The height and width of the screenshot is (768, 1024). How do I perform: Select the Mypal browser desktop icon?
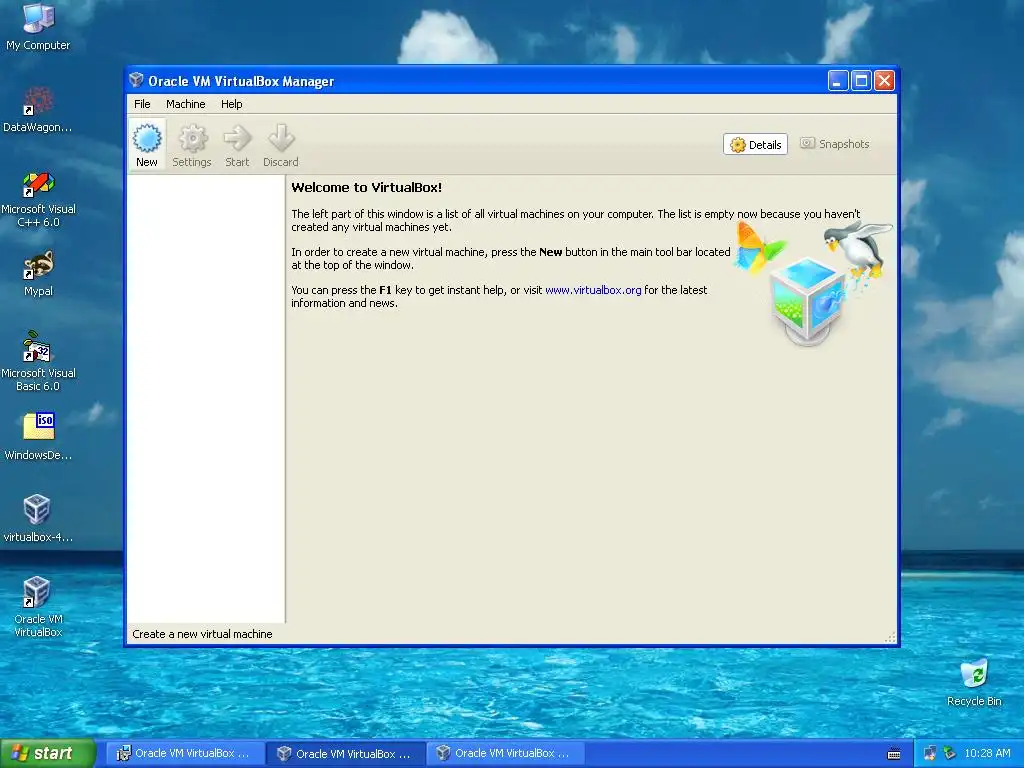point(38,274)
